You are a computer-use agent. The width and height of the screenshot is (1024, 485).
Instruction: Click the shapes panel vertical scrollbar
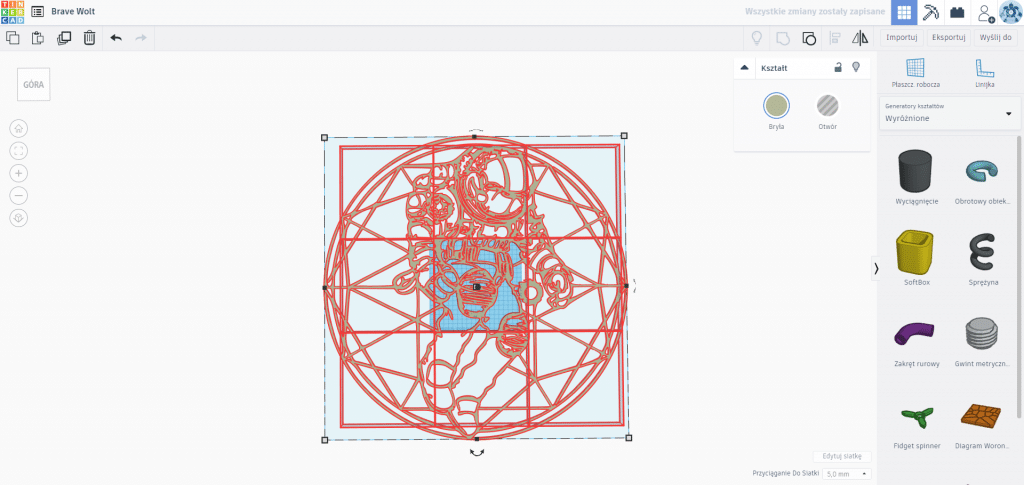click(x=1019, y=277)
